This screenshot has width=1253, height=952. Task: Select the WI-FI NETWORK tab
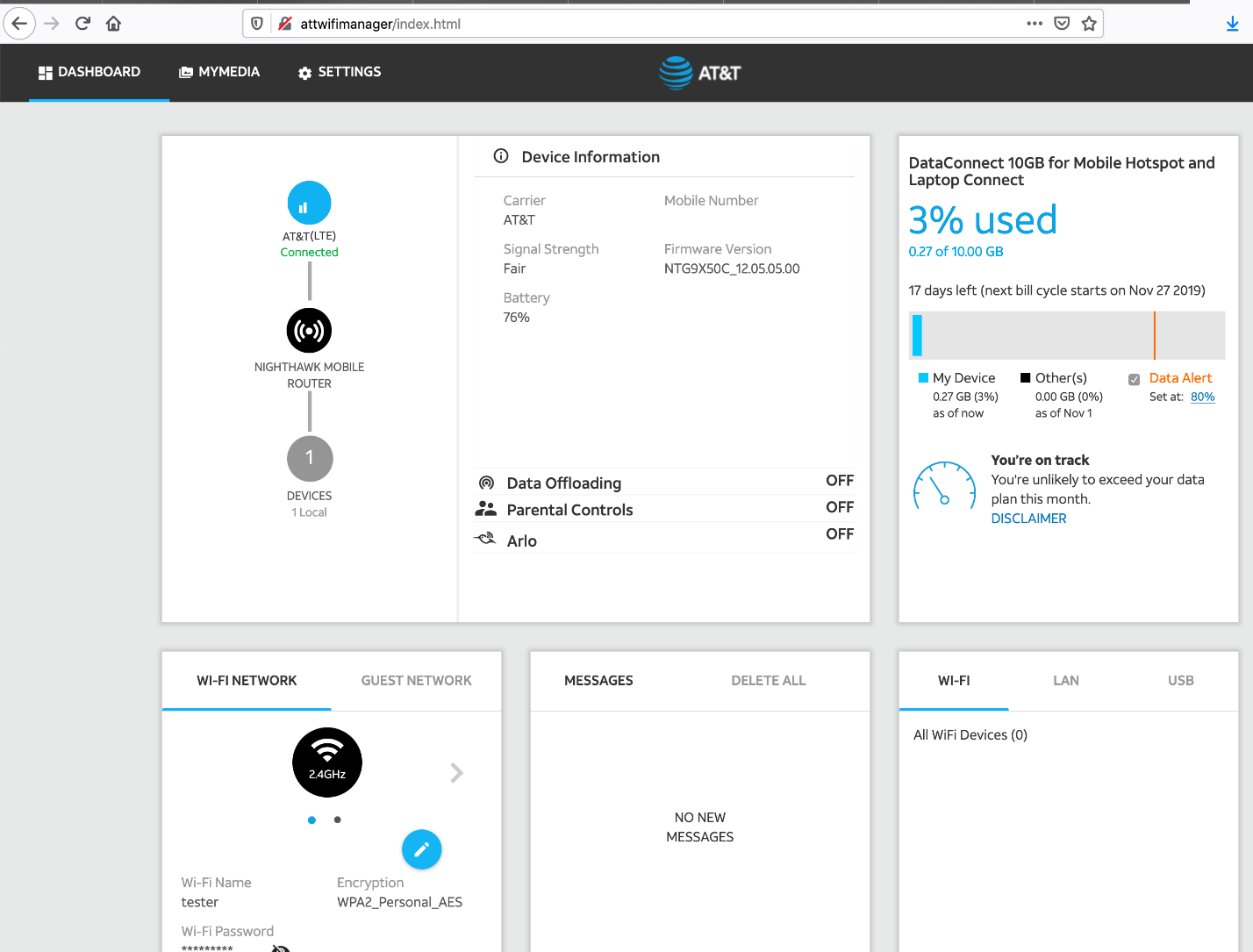point(247,681)
